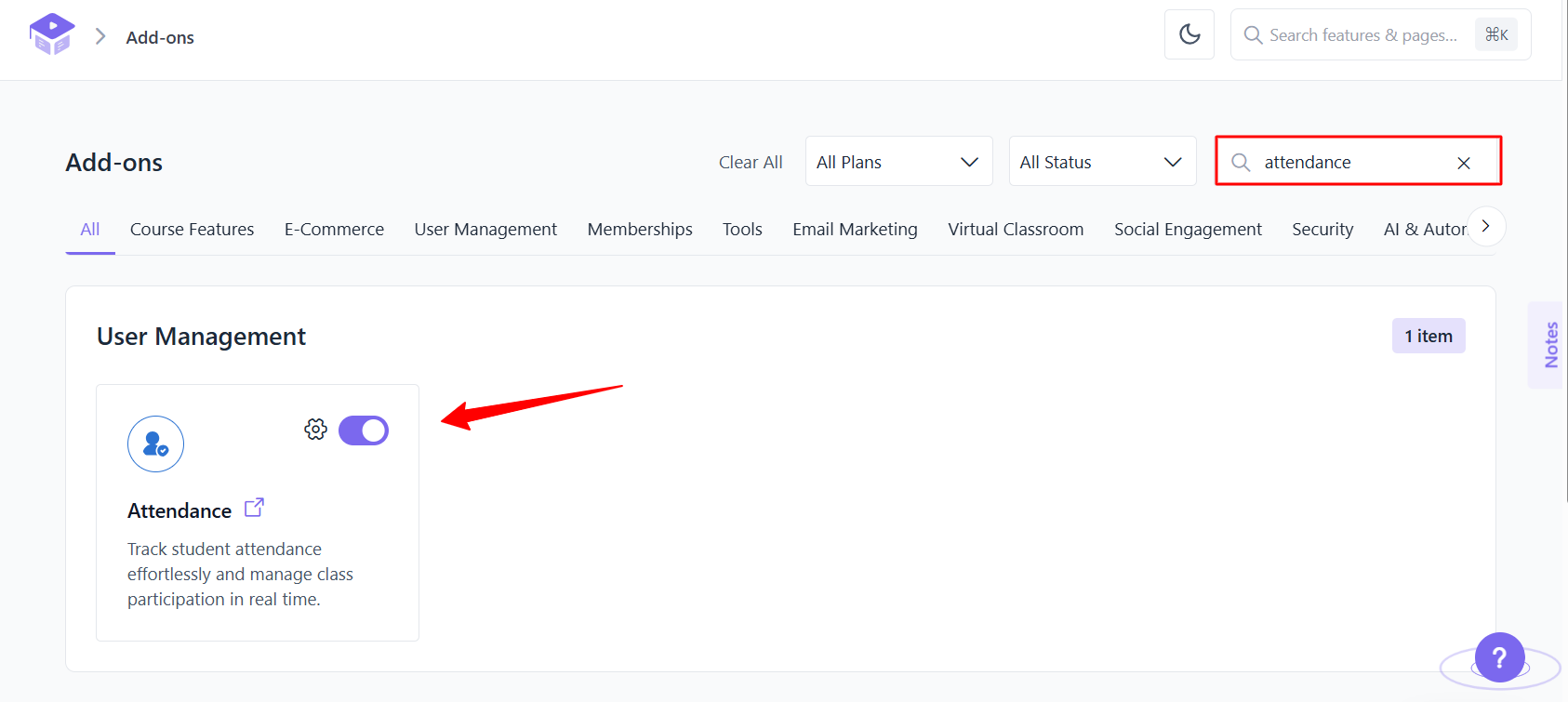Switch to Memberships tab

pos(640,229)
